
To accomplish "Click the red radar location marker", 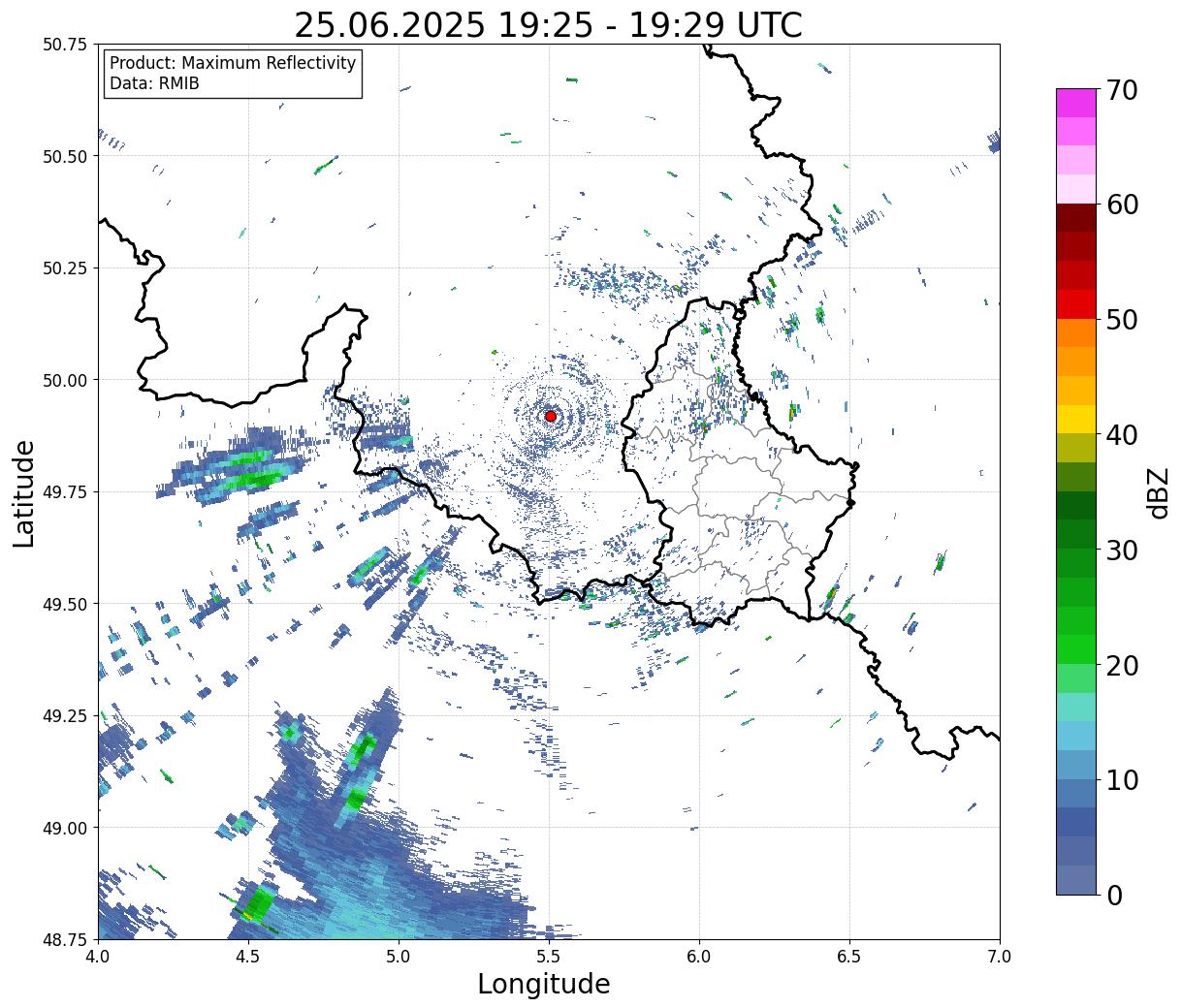I will click(551, 416).
